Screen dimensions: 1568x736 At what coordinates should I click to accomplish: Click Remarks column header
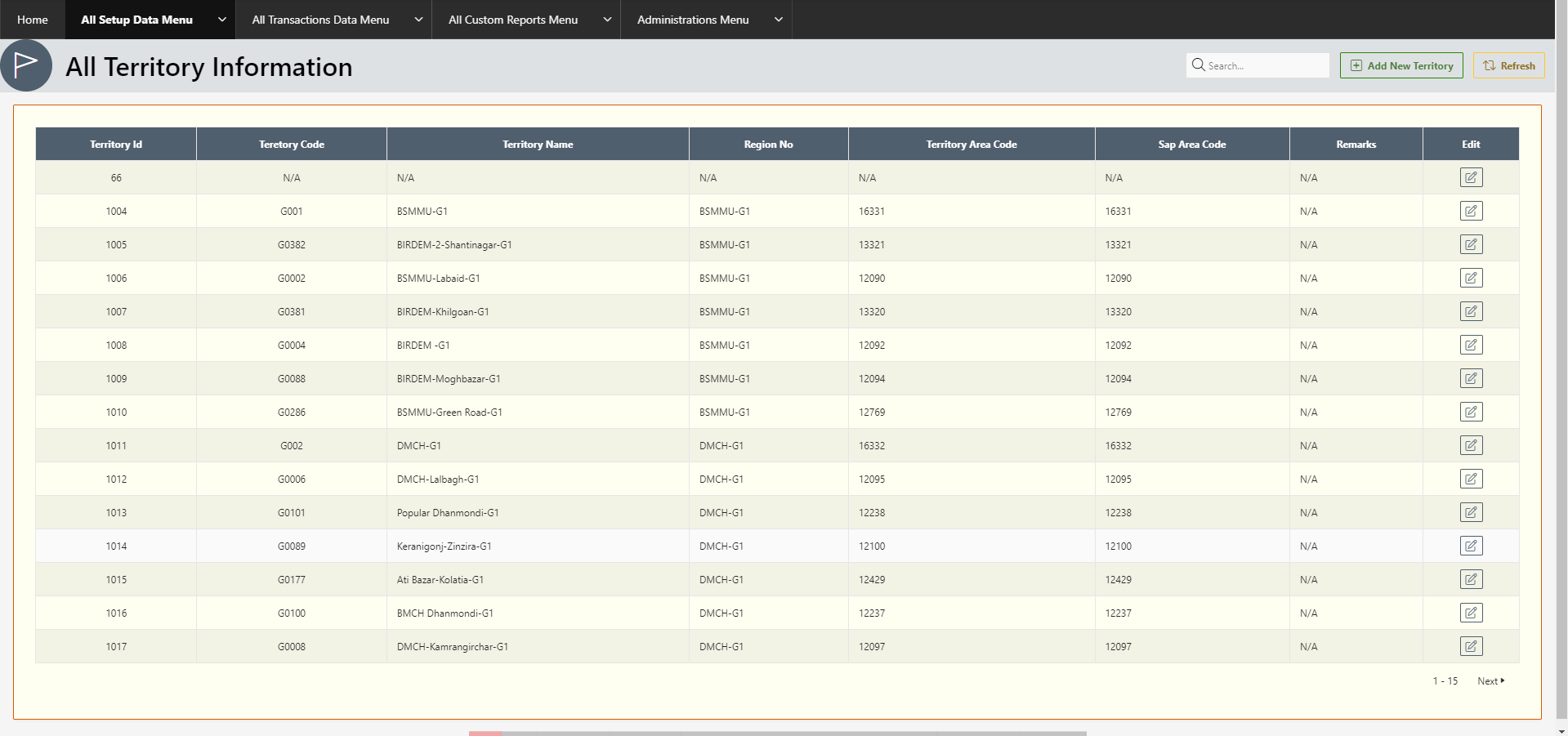pos(1356,144)
